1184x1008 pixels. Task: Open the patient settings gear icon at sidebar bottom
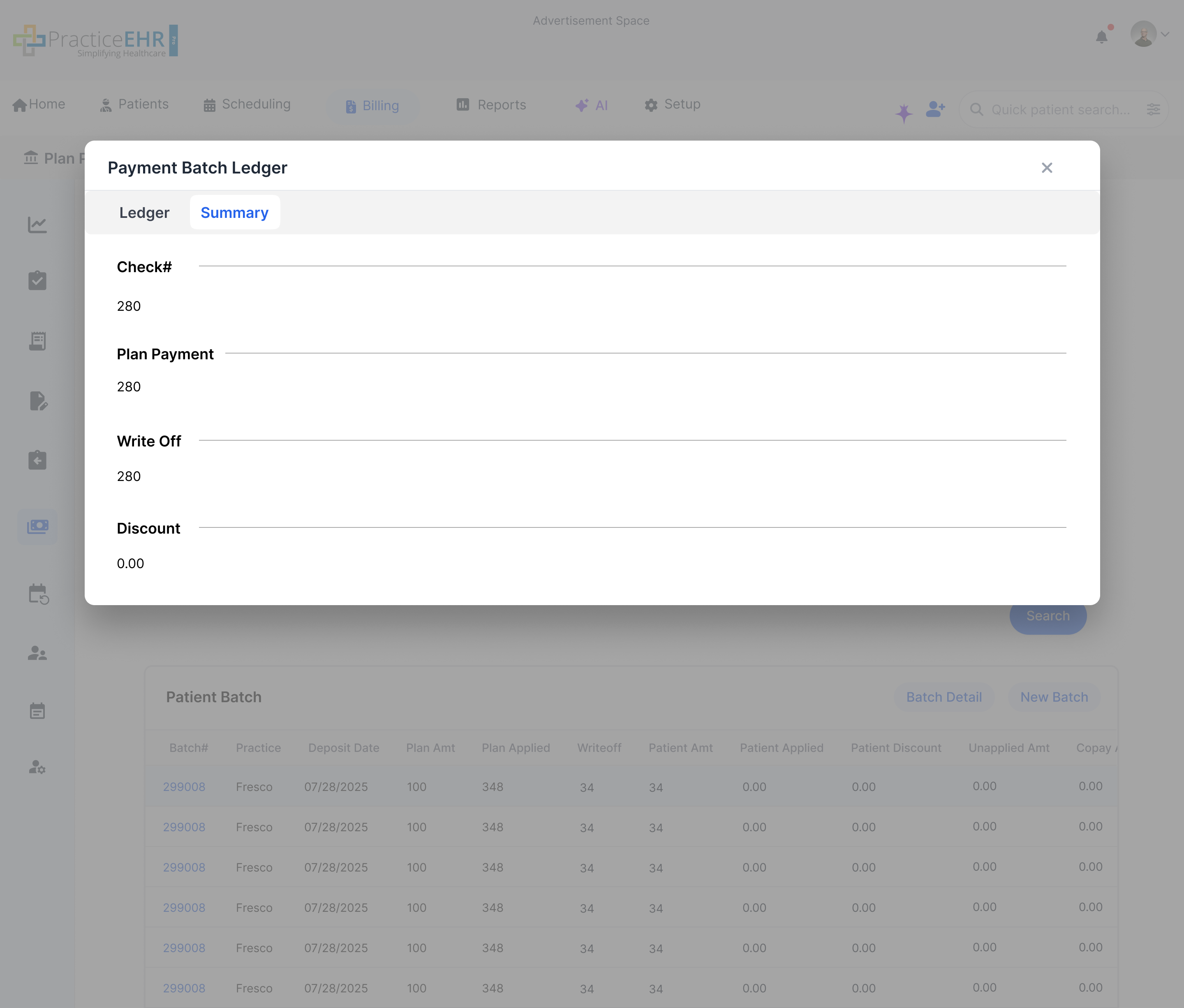pyautogui.click(x=37, y=768)
